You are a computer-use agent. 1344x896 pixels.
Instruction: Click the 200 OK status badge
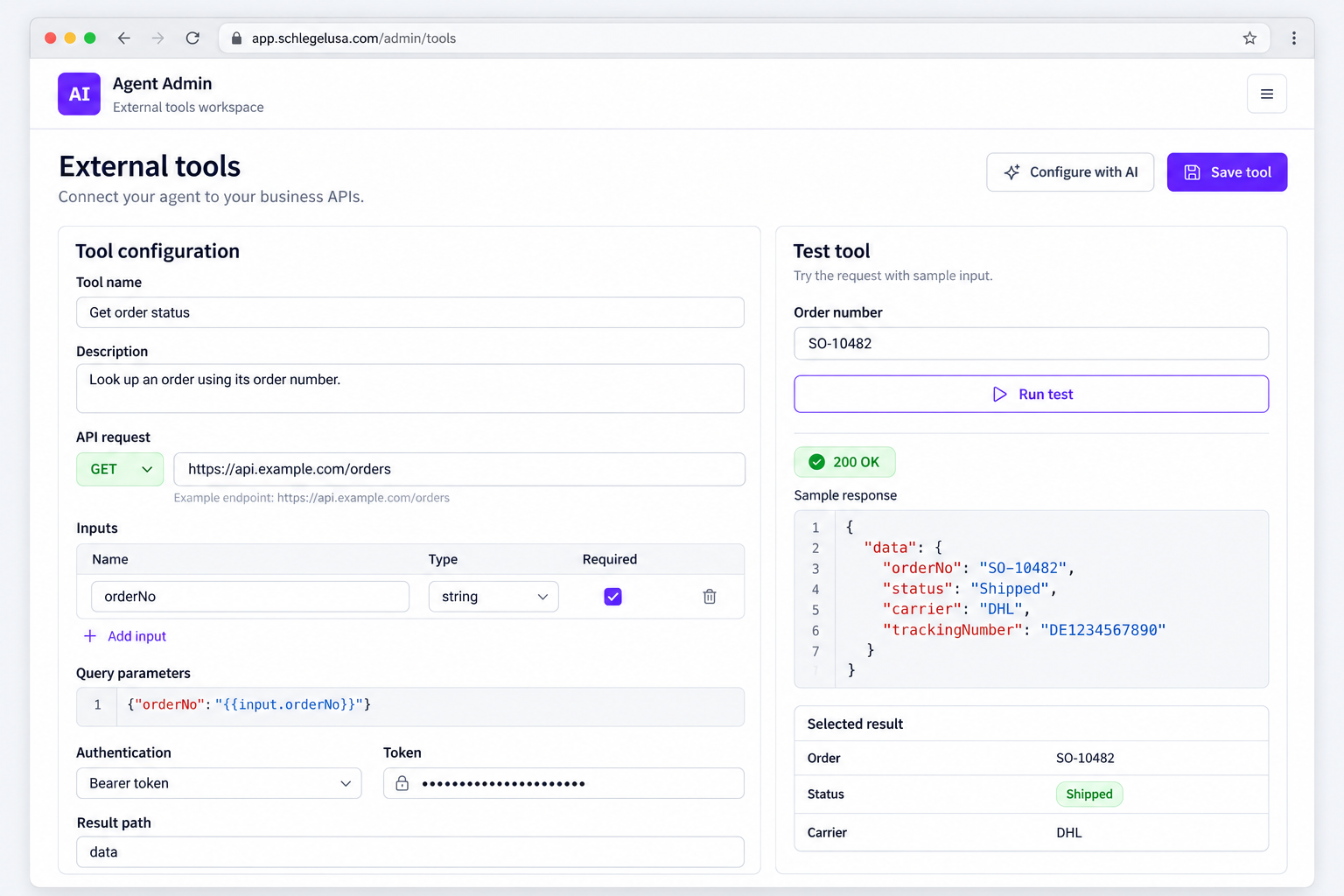844,462
